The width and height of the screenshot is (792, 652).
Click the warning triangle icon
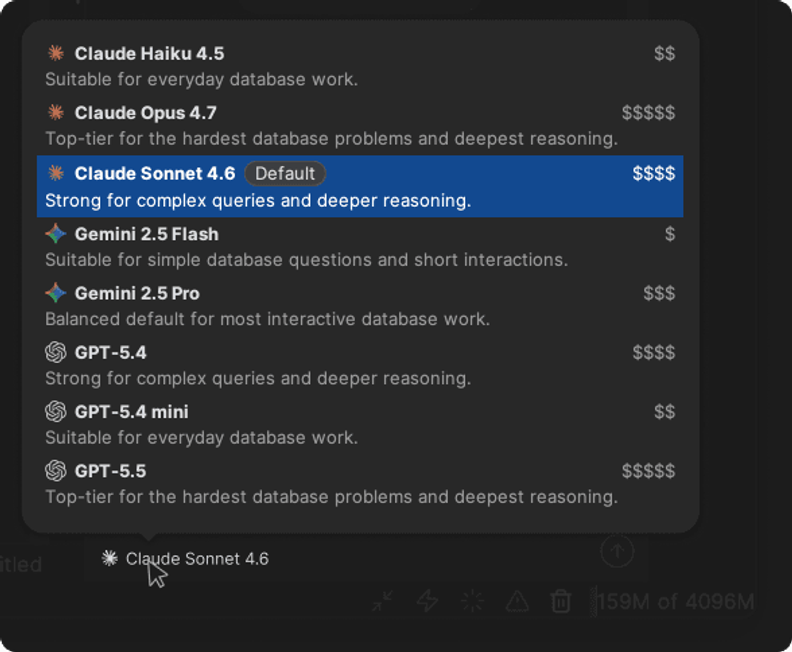[x=517, y=601]
